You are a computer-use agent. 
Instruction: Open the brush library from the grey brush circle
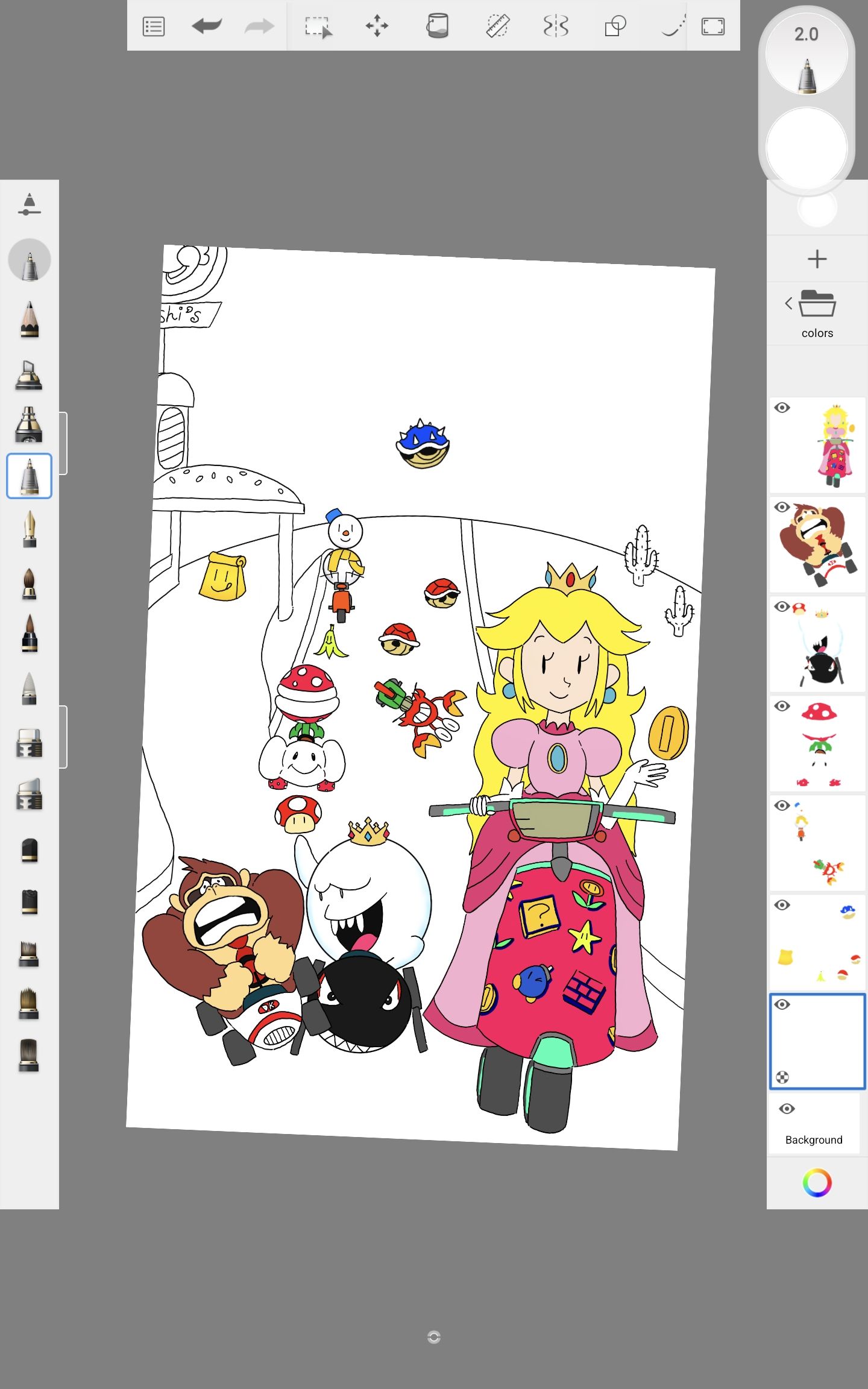pos(30,260)
